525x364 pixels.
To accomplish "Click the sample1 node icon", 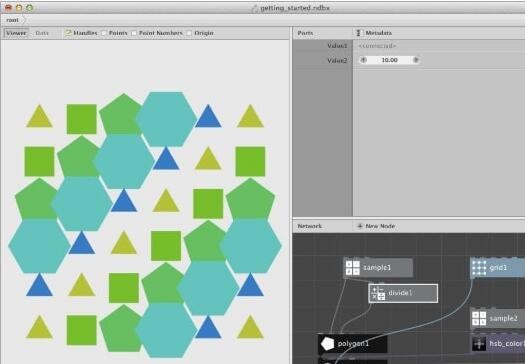I will 353,268.
